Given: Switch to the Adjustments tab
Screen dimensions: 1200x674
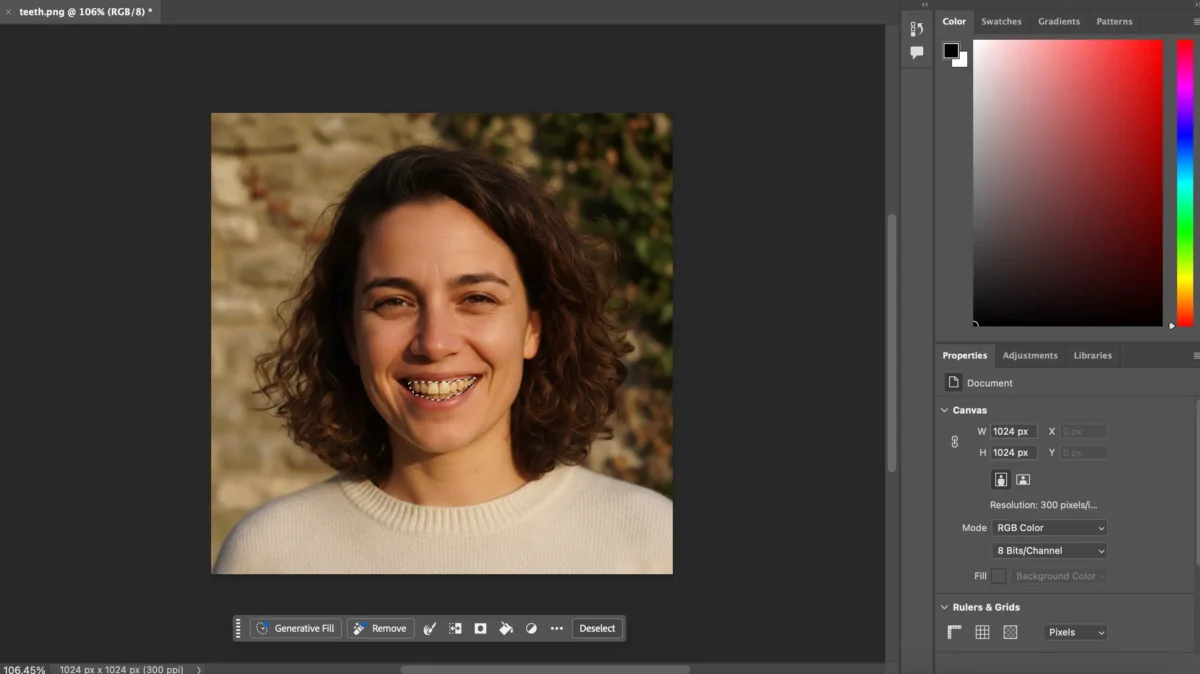Looking at the screenshot, I should point(1030,355).
